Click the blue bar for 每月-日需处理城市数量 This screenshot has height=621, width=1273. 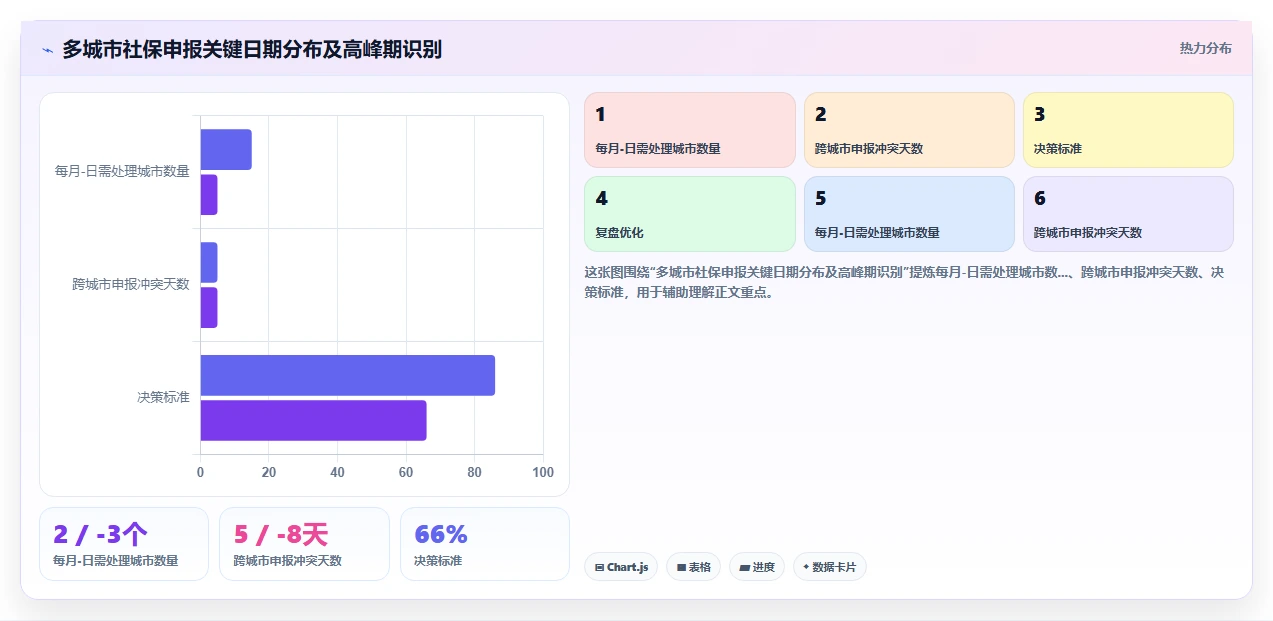click(226, 149)
